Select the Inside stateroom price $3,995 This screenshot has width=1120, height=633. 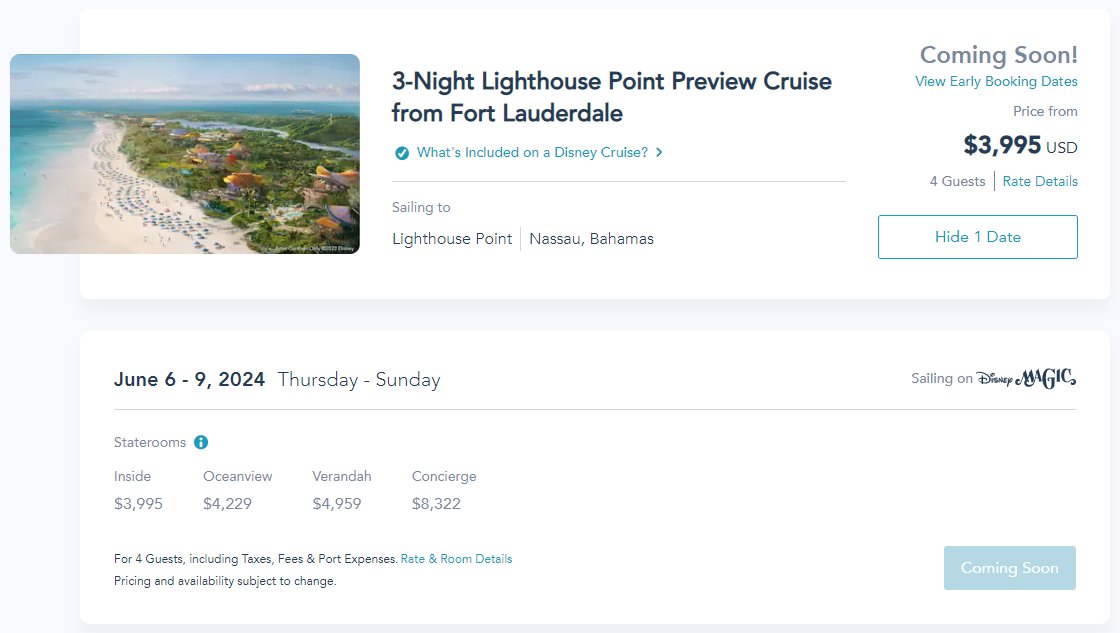(x=138, y=504)
